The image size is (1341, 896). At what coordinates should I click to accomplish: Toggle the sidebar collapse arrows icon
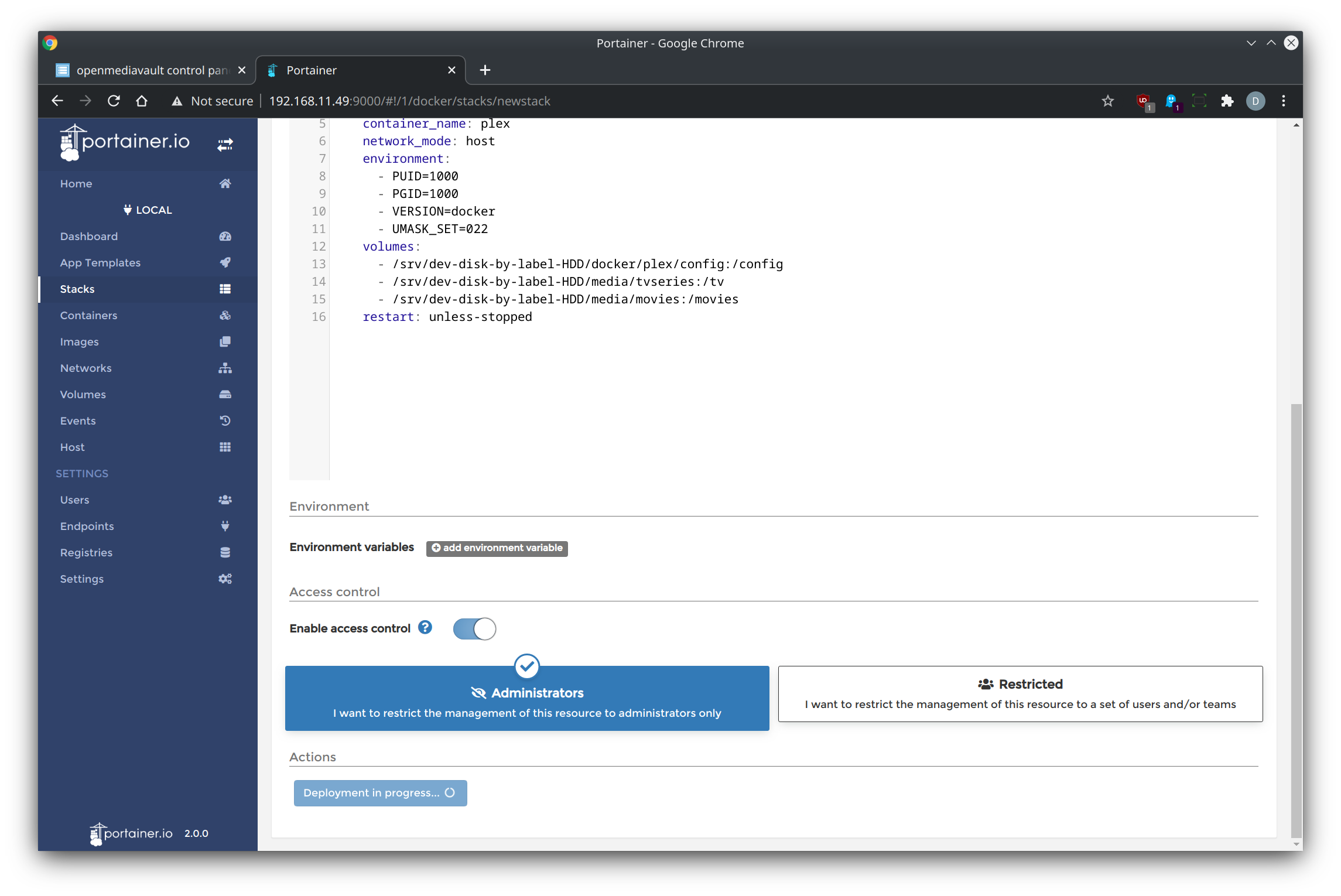click(225, 144)
